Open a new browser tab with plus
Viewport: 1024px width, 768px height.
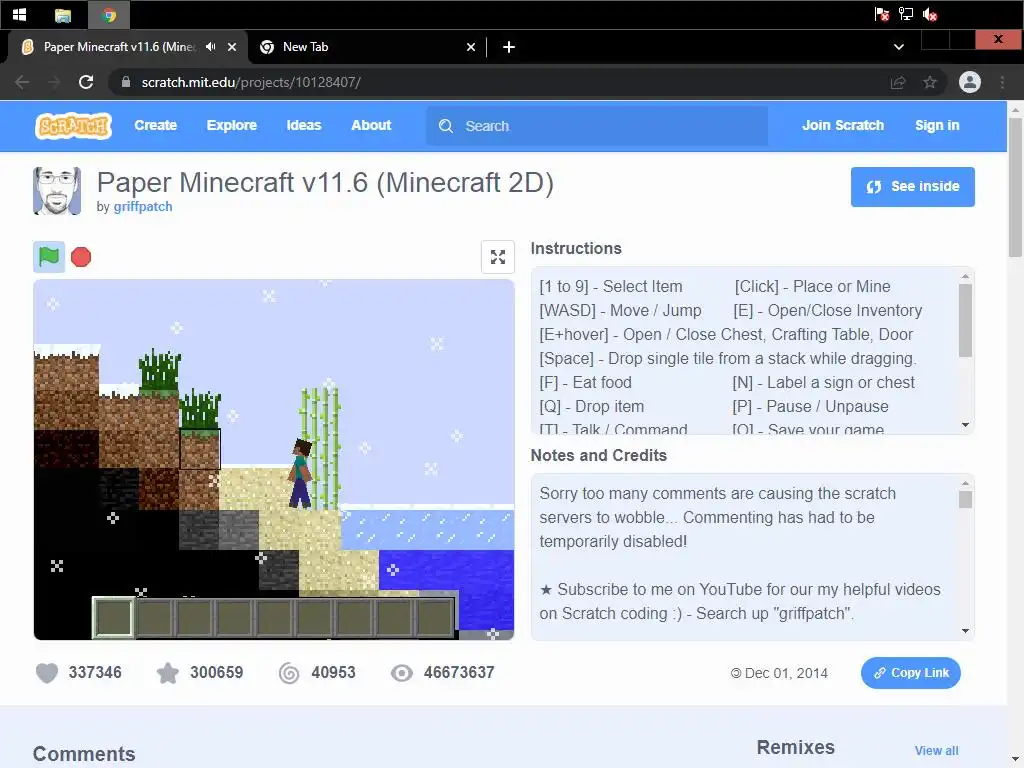509,47
